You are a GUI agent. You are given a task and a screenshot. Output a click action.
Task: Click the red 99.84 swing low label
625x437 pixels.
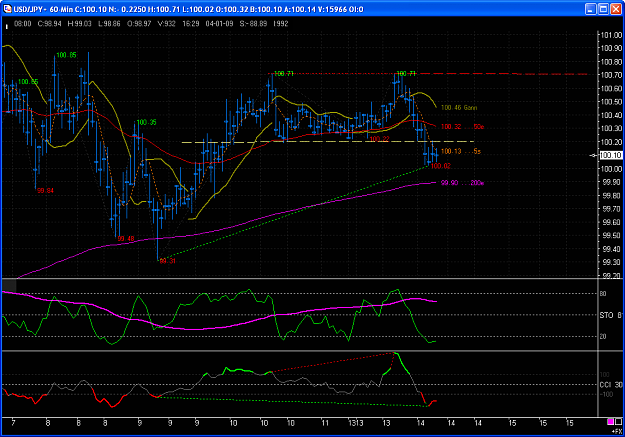(x=45, y=191)
